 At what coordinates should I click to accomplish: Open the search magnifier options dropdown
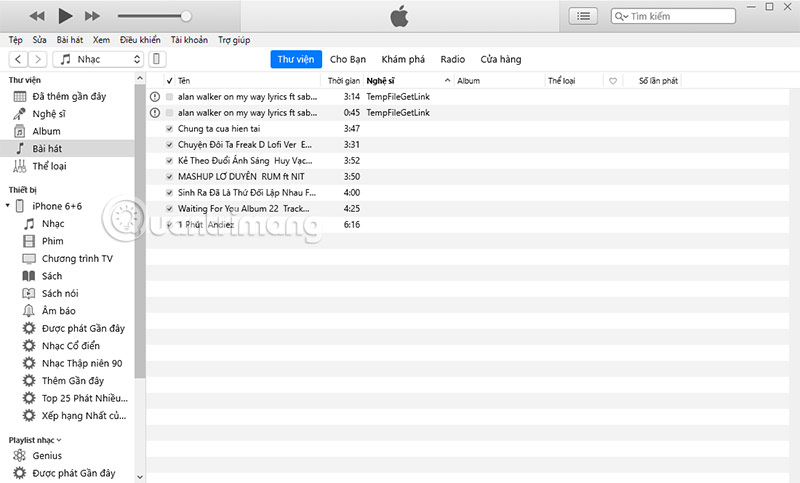click(621, 16)
